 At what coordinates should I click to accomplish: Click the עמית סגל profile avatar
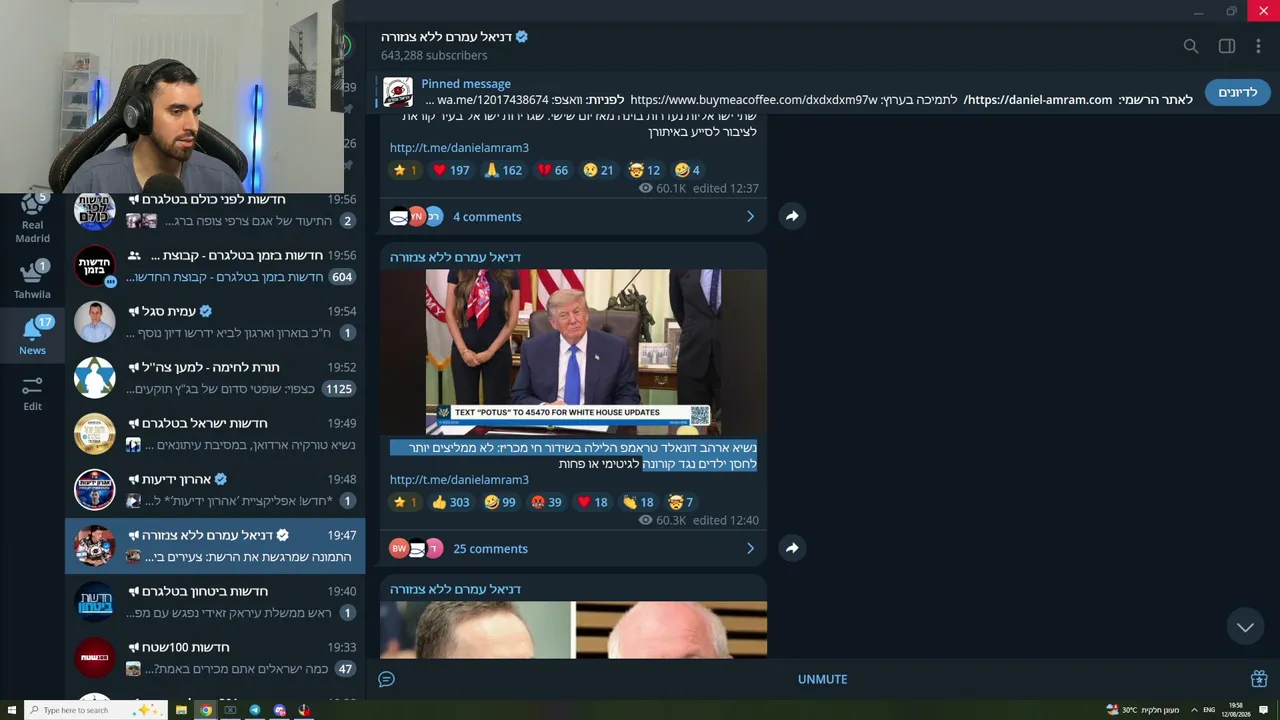[95, 322]
